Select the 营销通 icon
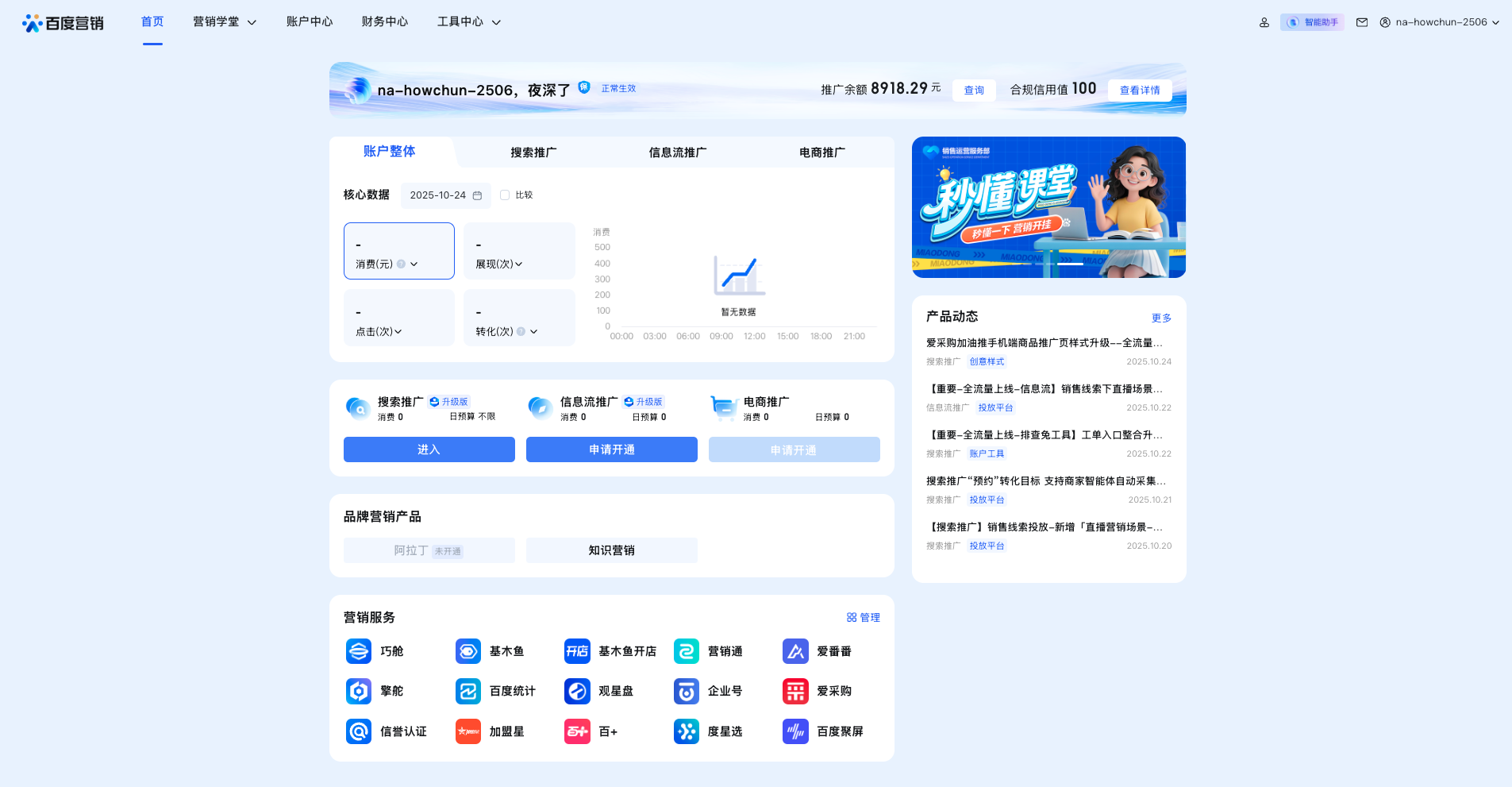 click(686, 651)
